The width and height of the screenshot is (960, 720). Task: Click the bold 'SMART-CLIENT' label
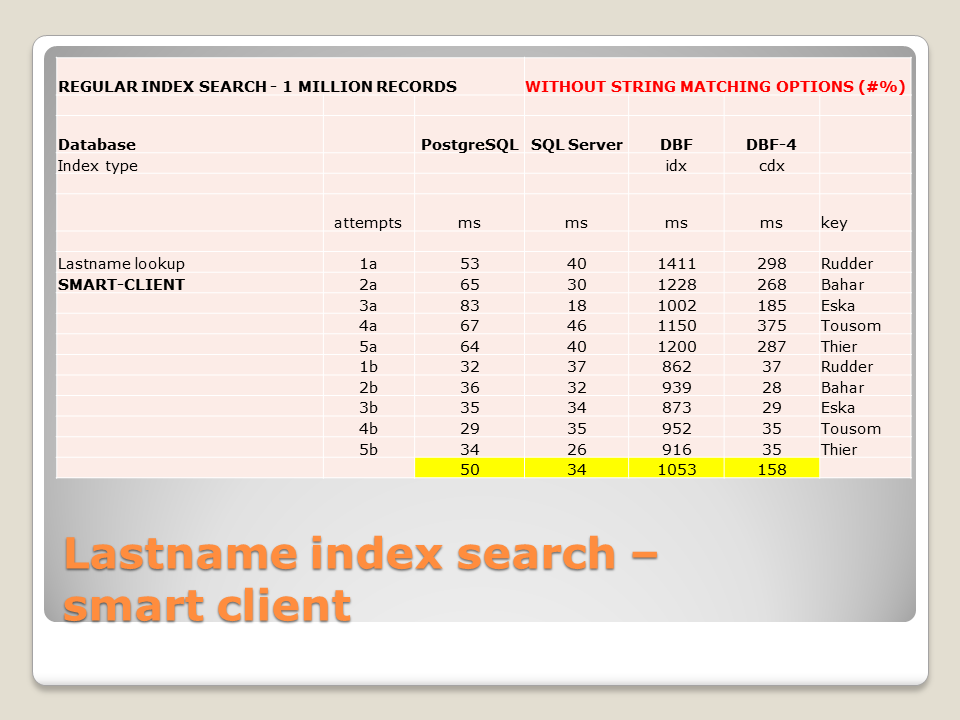(121, 285)
